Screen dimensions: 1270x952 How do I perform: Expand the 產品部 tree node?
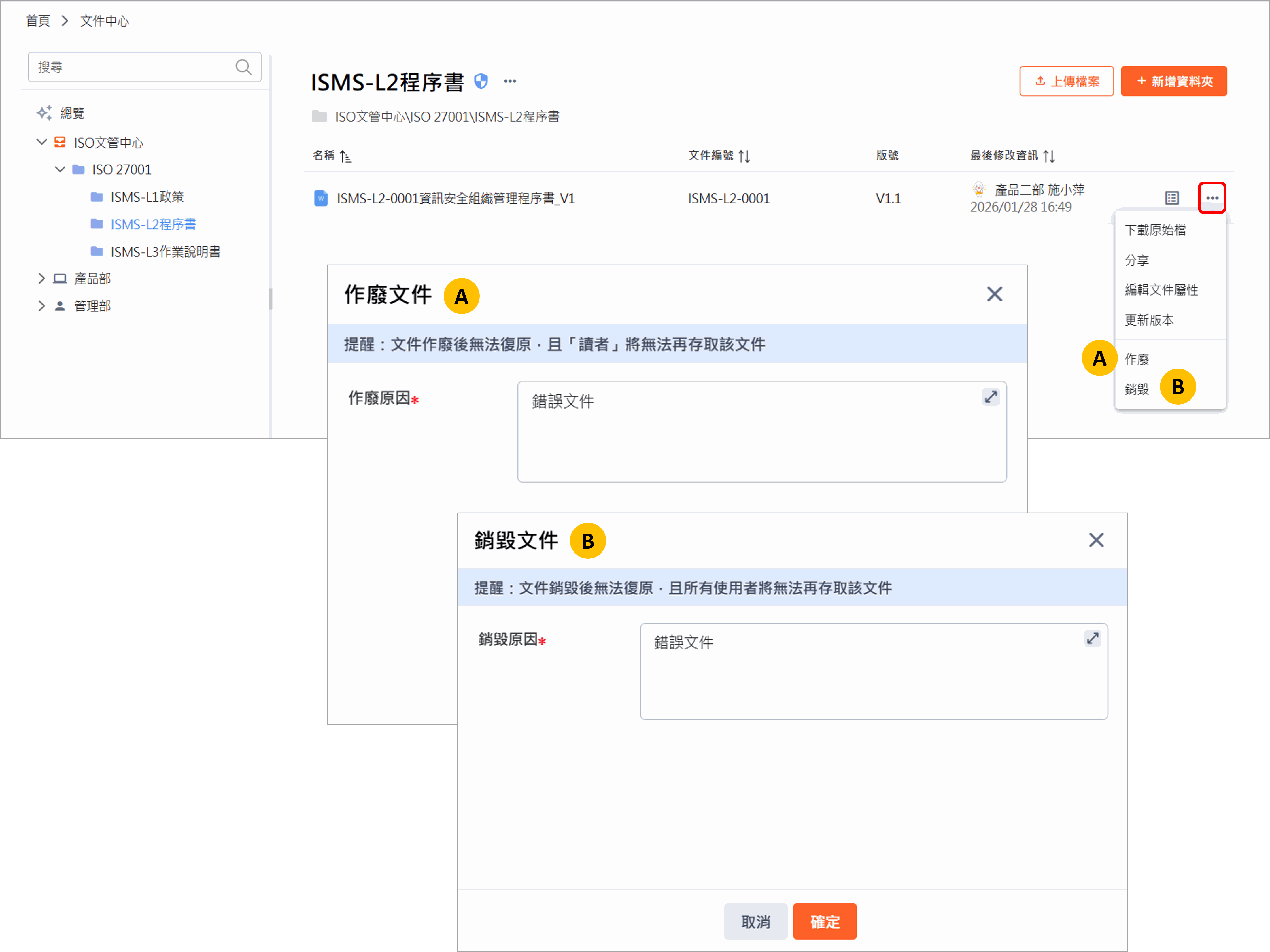[x=41, y=278]
